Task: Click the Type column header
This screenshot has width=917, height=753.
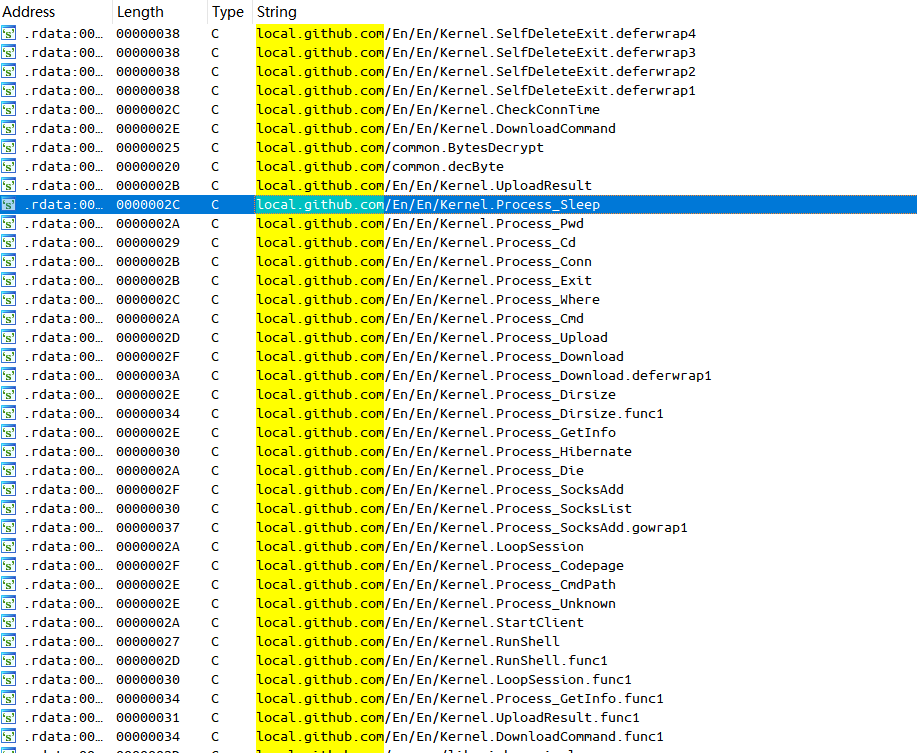Action: click(228, 12)
